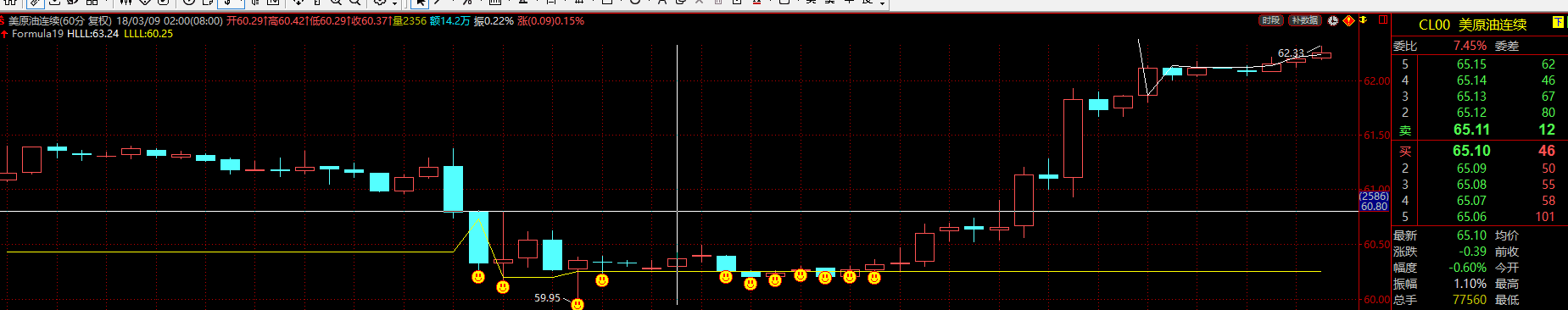
Task: Click the red-yellow diamond alert icon
Action: coord(1348,20)
